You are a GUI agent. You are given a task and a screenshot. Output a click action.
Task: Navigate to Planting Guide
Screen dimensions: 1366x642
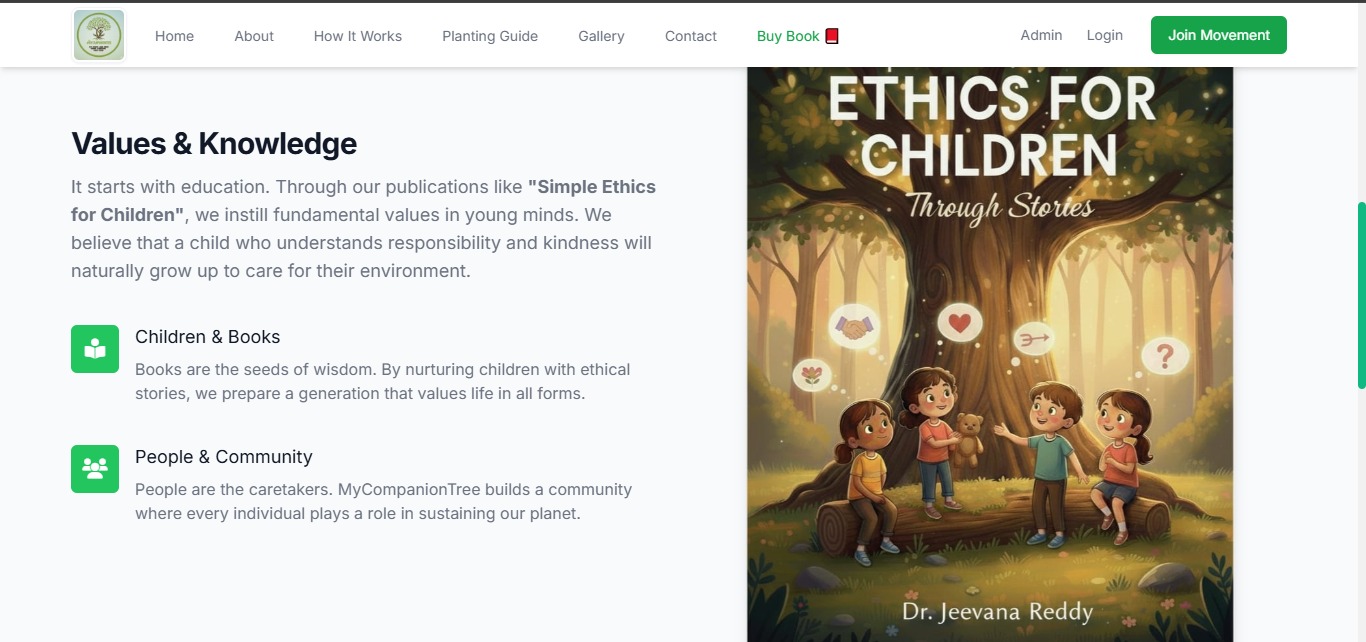490,36
